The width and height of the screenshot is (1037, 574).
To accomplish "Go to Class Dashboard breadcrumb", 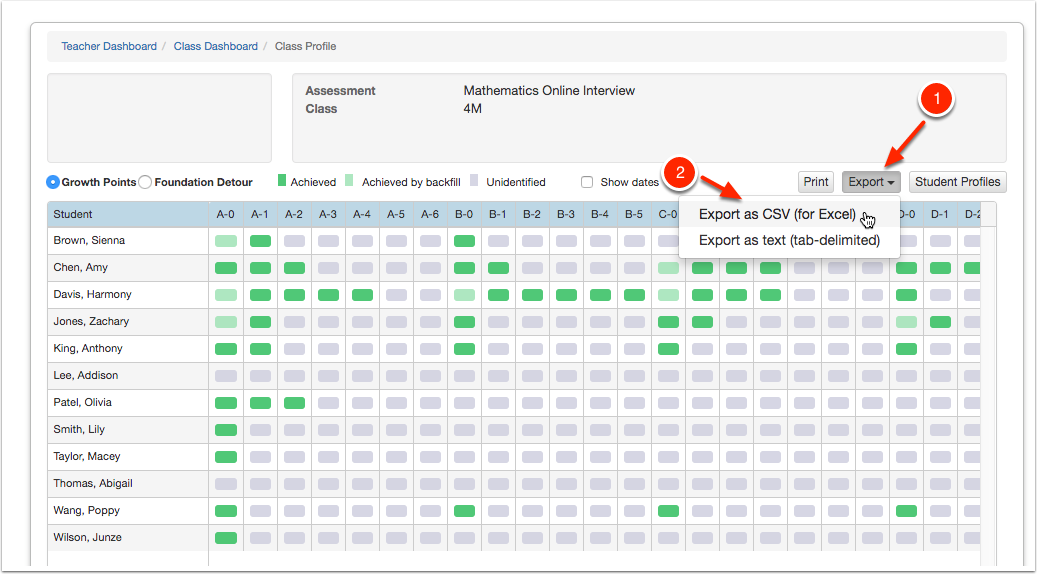I will (x=216, y=46).
